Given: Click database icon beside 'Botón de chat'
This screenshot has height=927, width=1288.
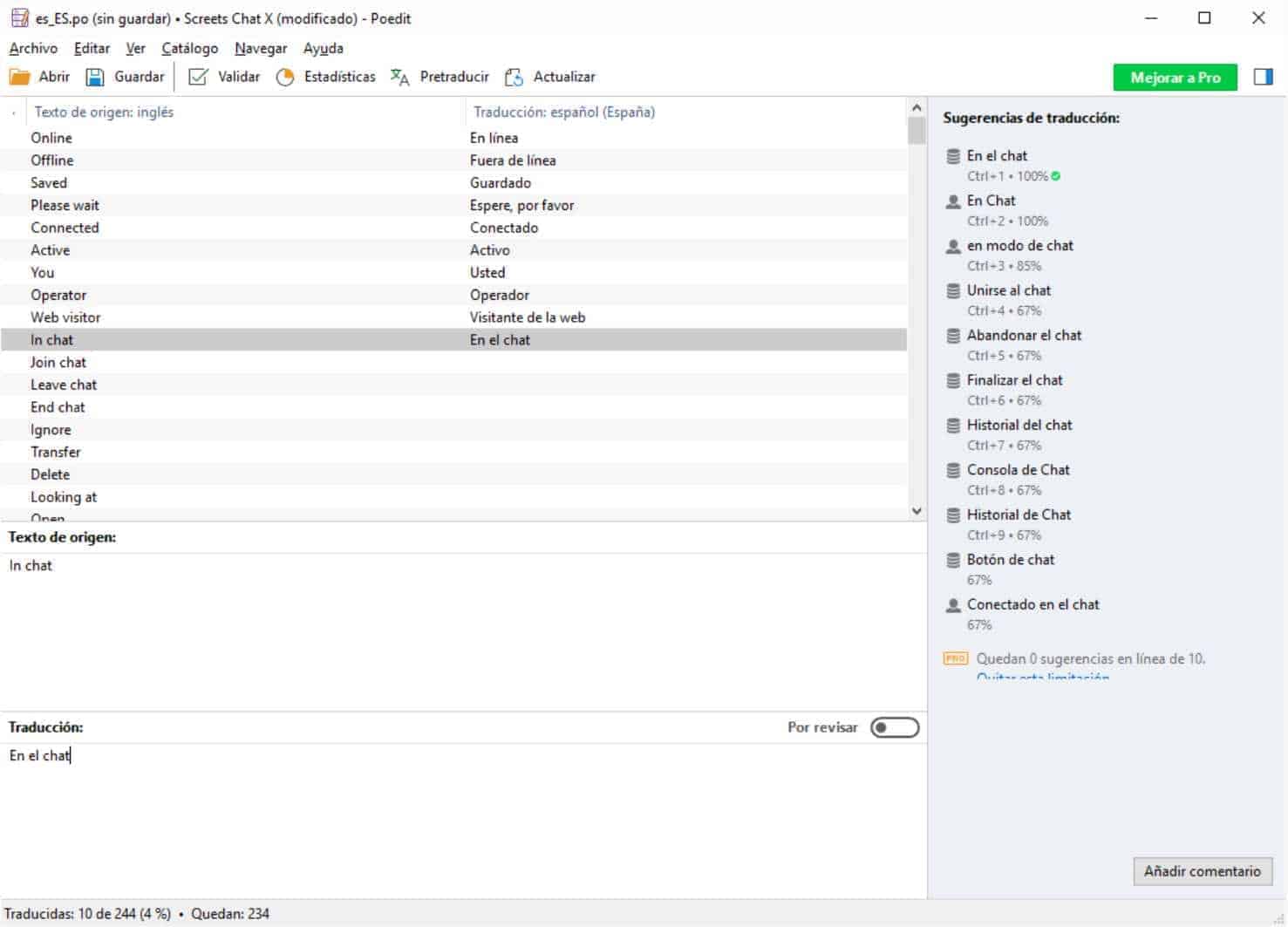Looking at the screenshot, I should tap(953, 561).
